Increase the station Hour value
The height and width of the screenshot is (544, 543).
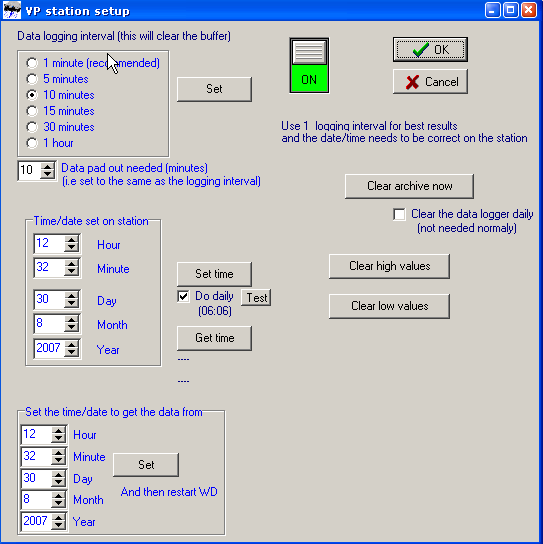coord(71,240)
